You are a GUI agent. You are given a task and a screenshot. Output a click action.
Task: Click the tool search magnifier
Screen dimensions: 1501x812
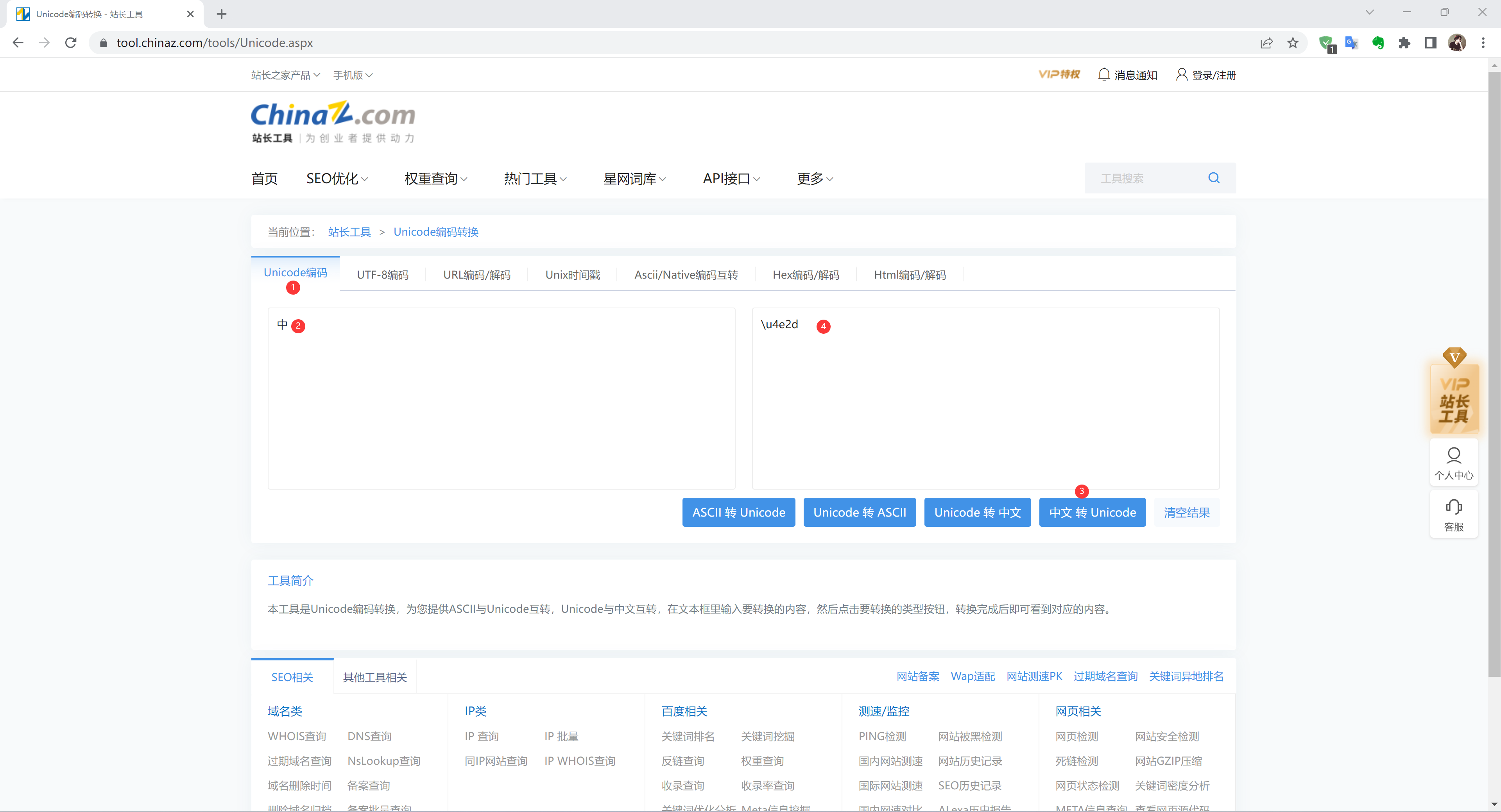click(x=1214, y=178)
